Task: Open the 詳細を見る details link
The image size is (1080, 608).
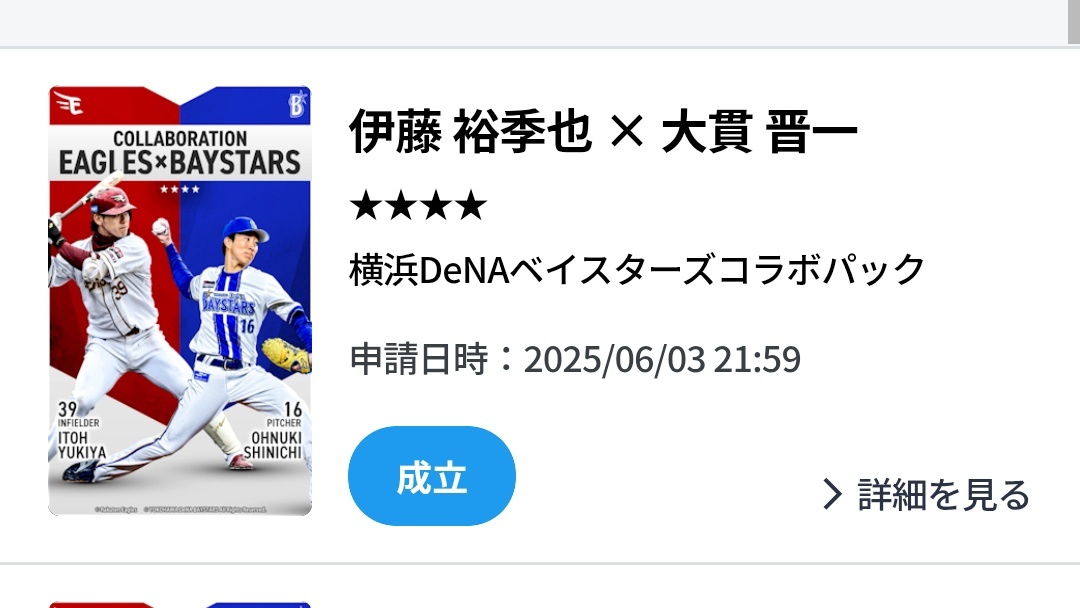Action: click(926, 494)
